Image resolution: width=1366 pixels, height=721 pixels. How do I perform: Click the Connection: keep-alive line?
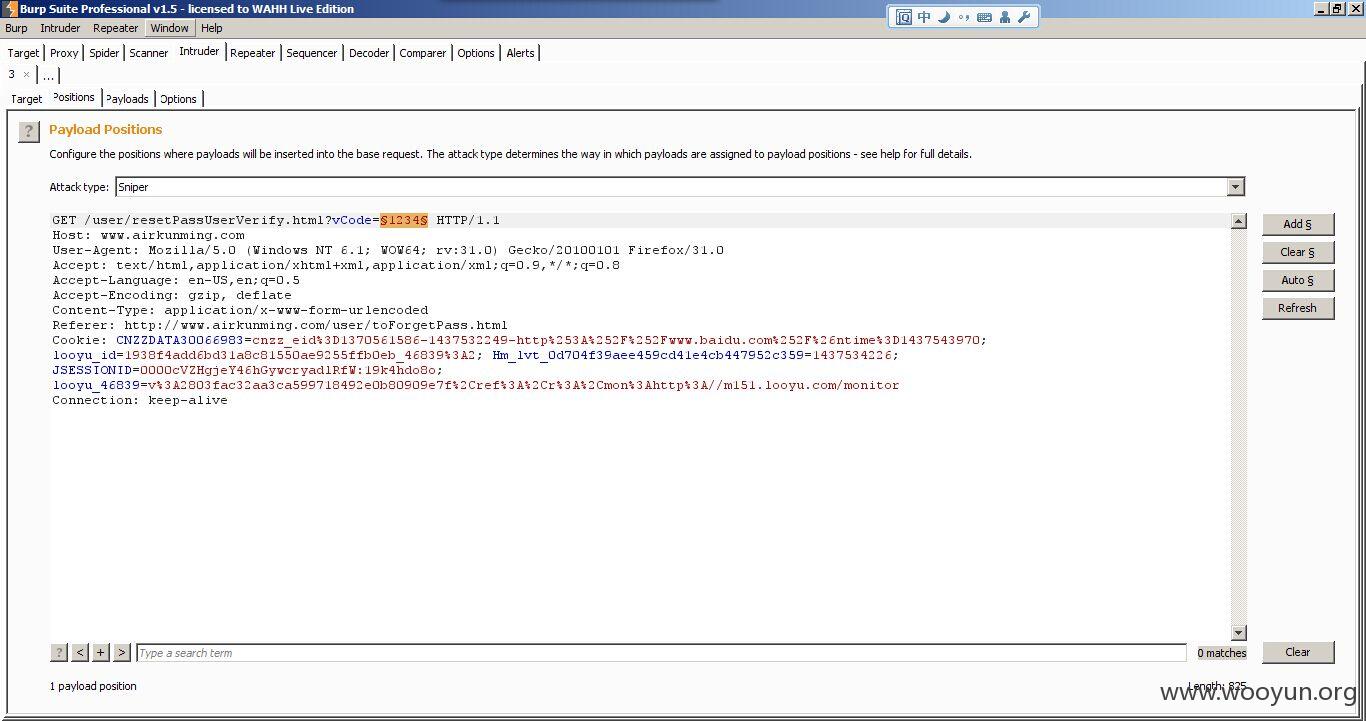click(140, 400)
